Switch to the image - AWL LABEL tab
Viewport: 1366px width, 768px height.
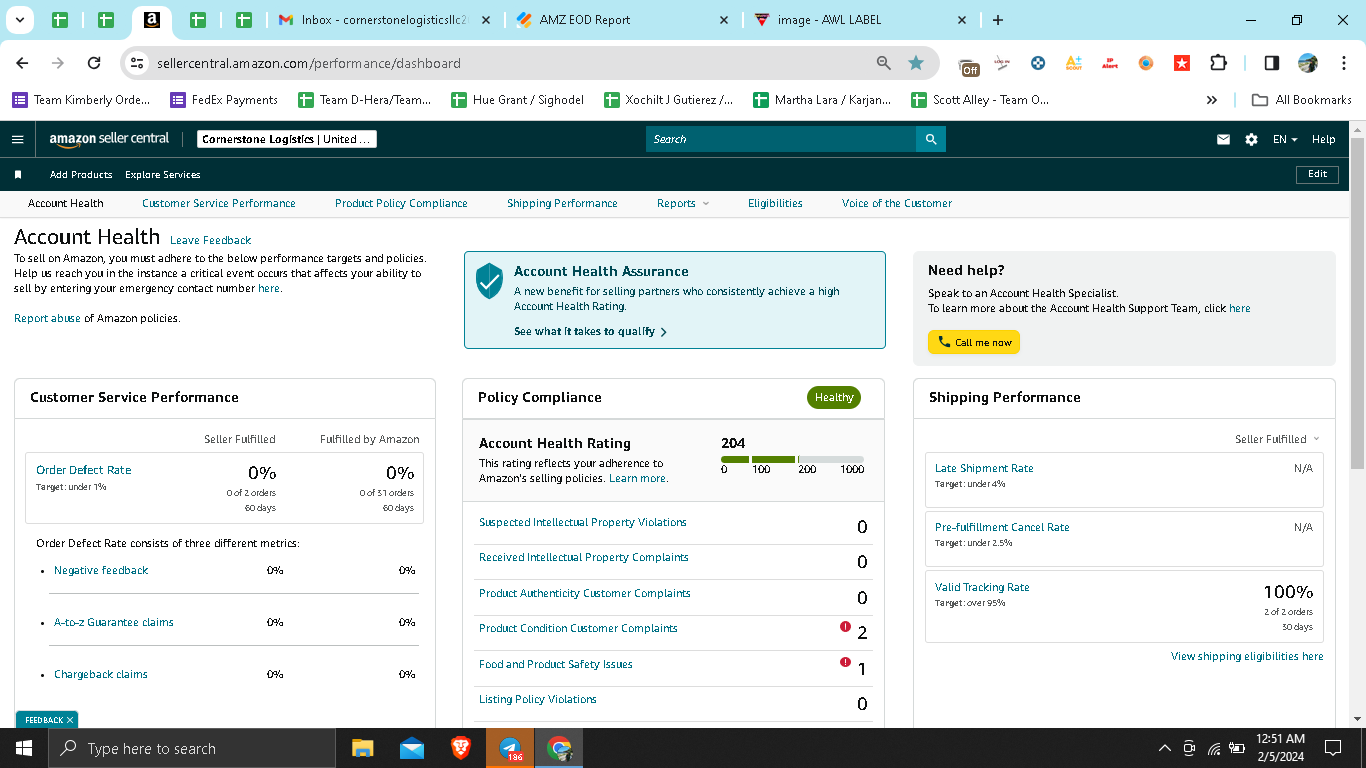pyautogui.click(x=862, y=20)
